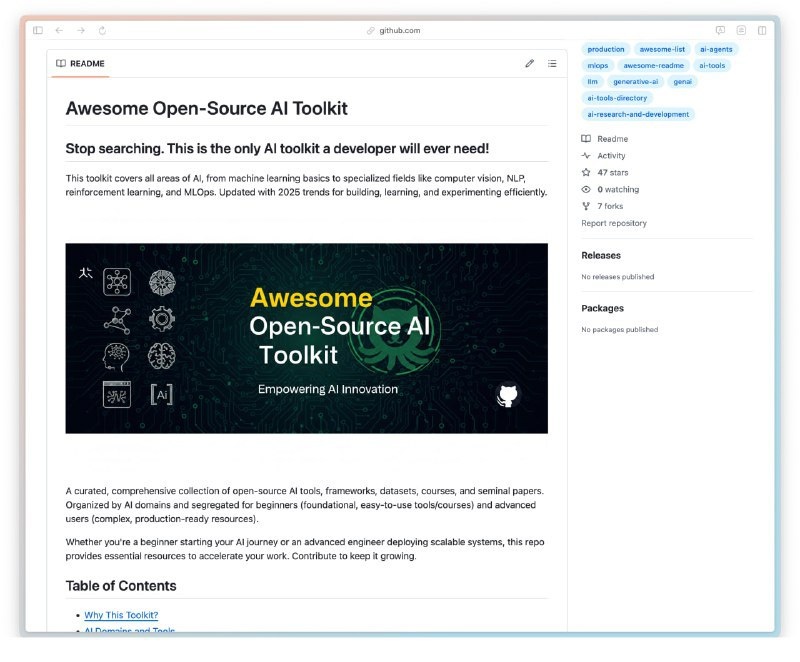The height and width of the screenshot is (662, 800).
Task: Click the Table of Contents heading
Action: 121,585
